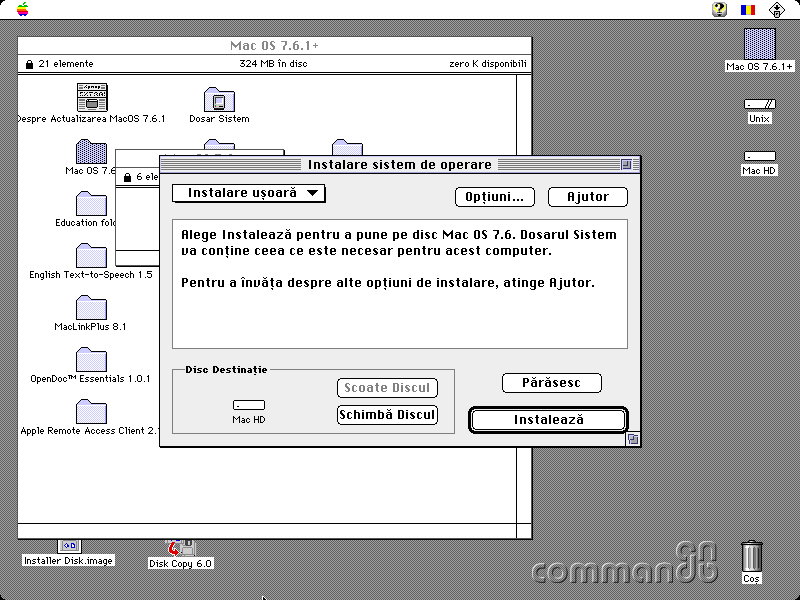Screen dimensions: 800x600
Task: Select the OpenDoc Essentials 1.0.1 folder
Action: (x=91, y=360)
